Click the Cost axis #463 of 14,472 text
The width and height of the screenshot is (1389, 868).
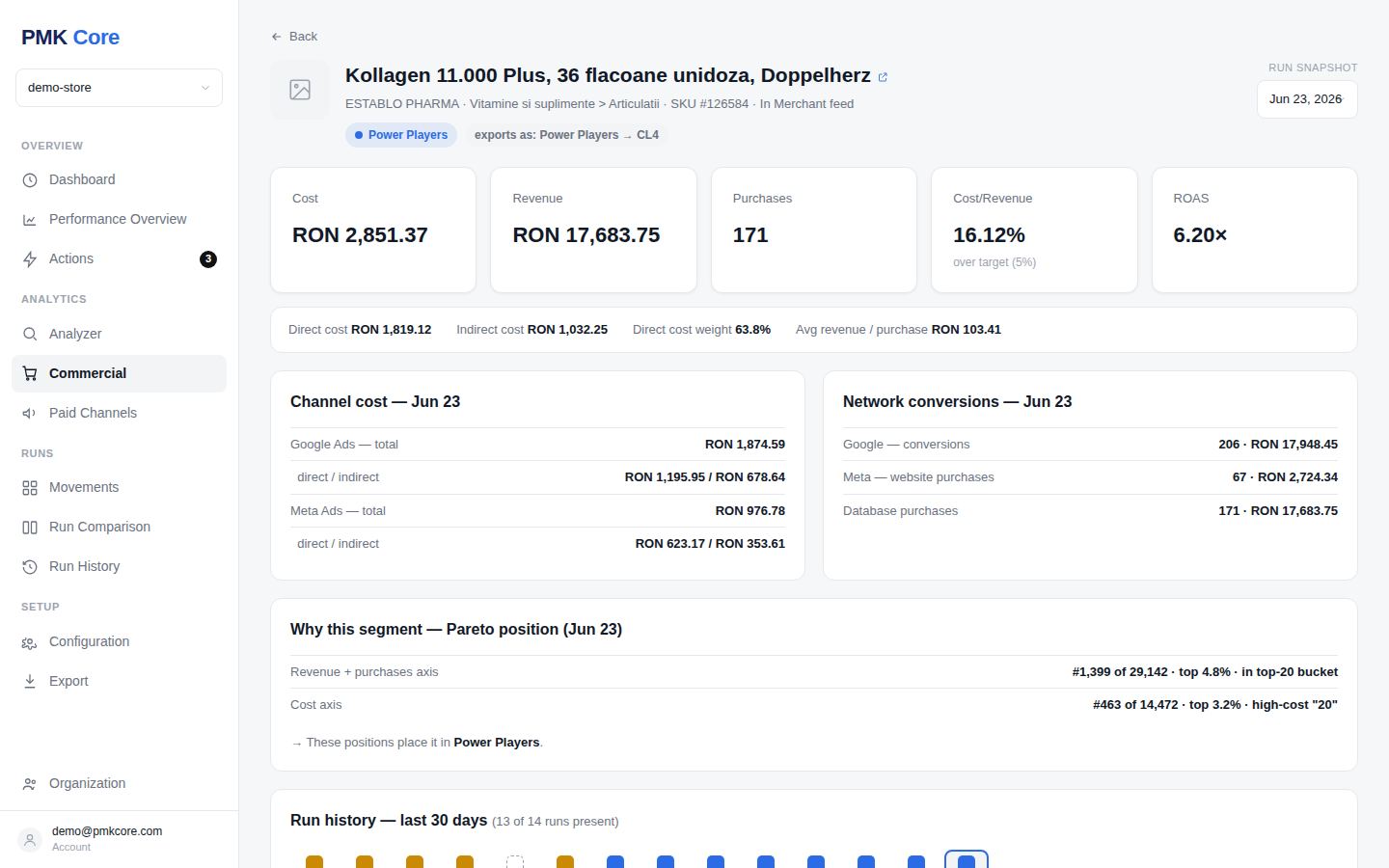(x=1215, y=705)
